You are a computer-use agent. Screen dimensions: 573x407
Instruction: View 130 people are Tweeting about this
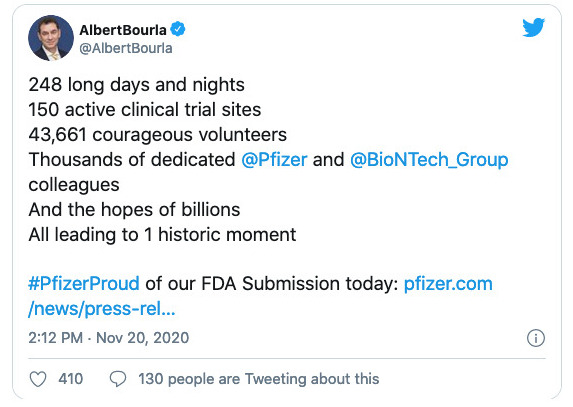[258, 379]
